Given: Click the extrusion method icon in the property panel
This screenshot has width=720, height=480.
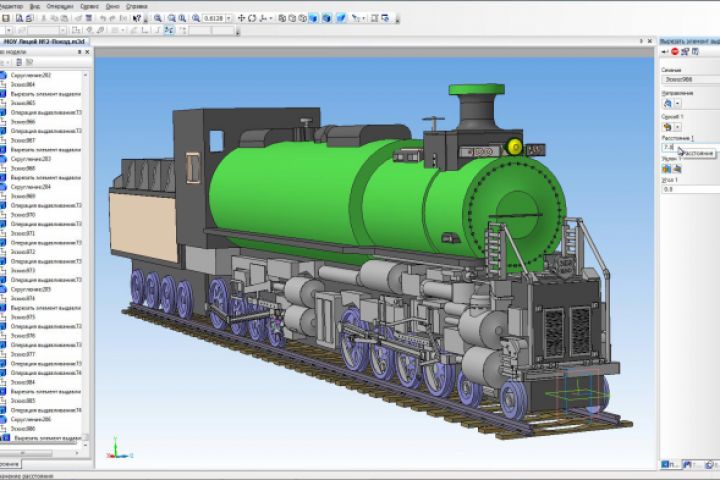Looking at the screenshot, I should pos(668,127).
